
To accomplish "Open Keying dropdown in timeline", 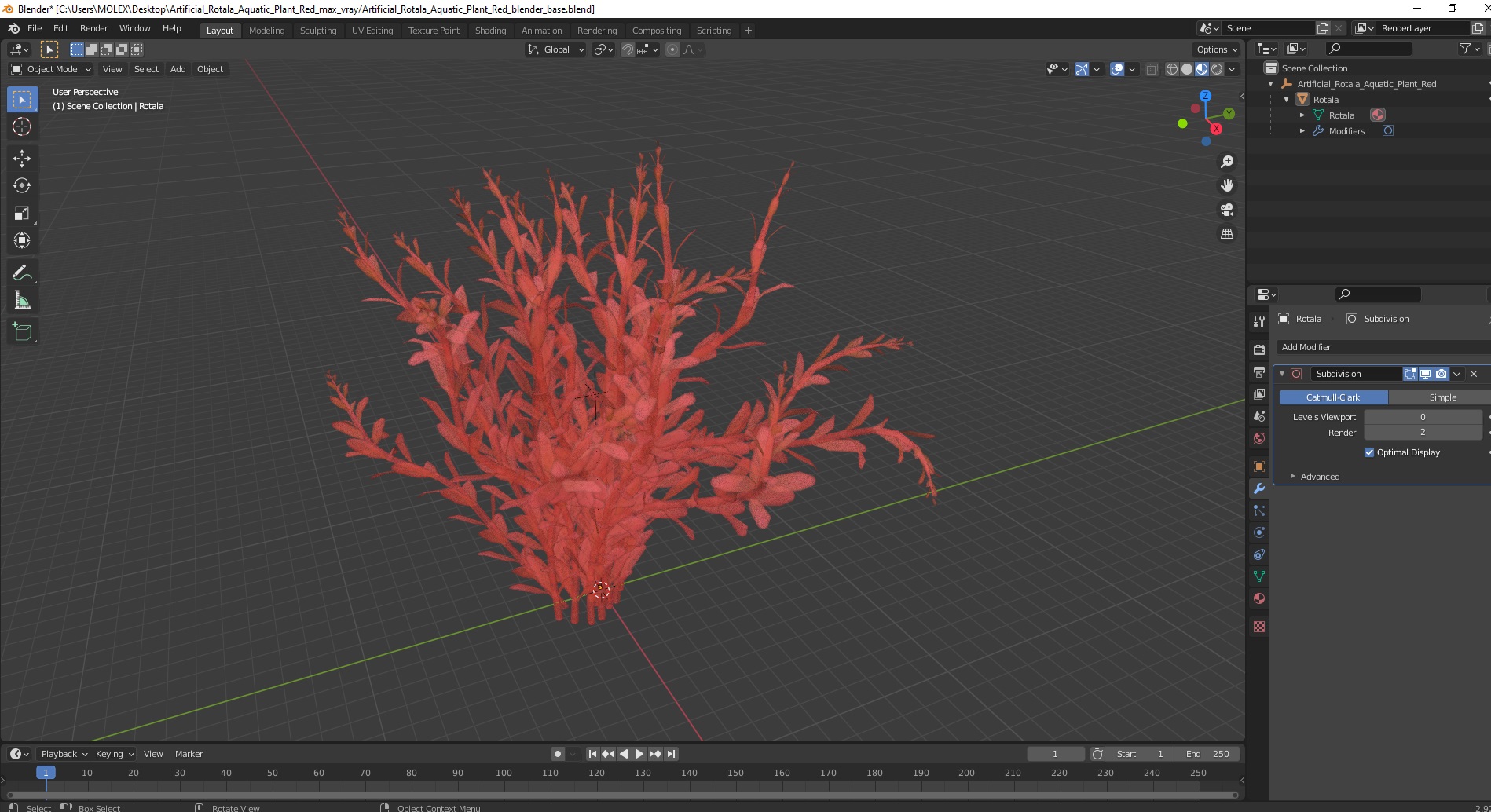I will point(114,754).
